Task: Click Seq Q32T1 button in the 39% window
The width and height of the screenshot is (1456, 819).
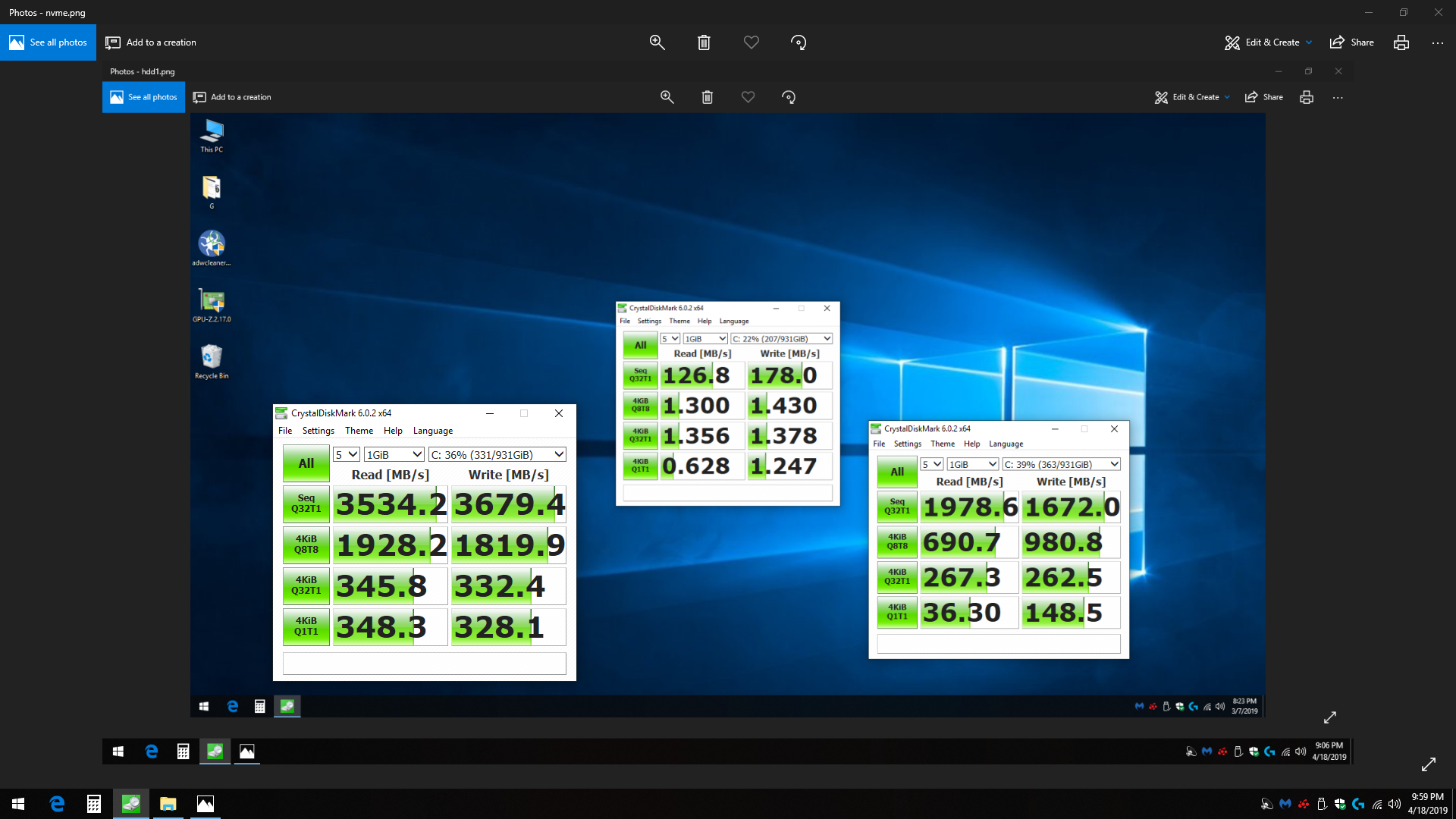Action: coord(897,507)
